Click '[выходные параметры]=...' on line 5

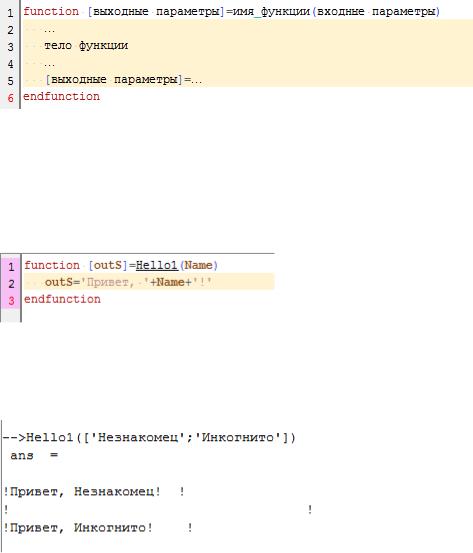coord(123,79)
